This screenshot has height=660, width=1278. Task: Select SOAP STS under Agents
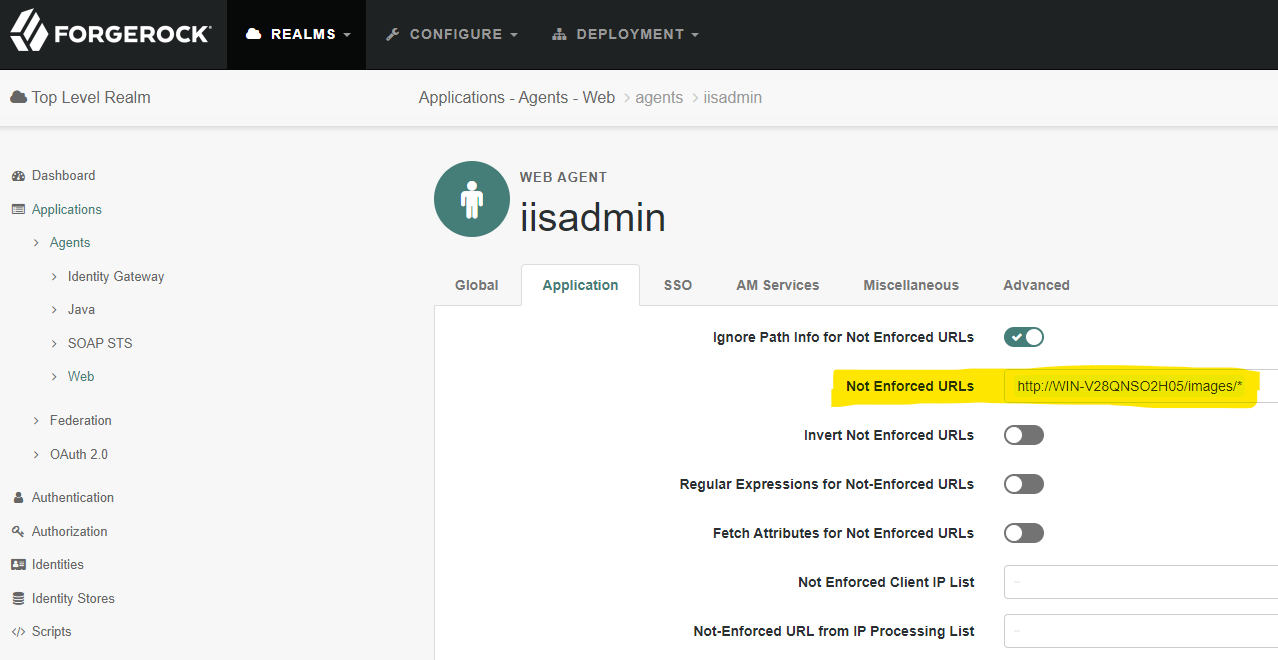pyautogui.click(x=100, y=344)
